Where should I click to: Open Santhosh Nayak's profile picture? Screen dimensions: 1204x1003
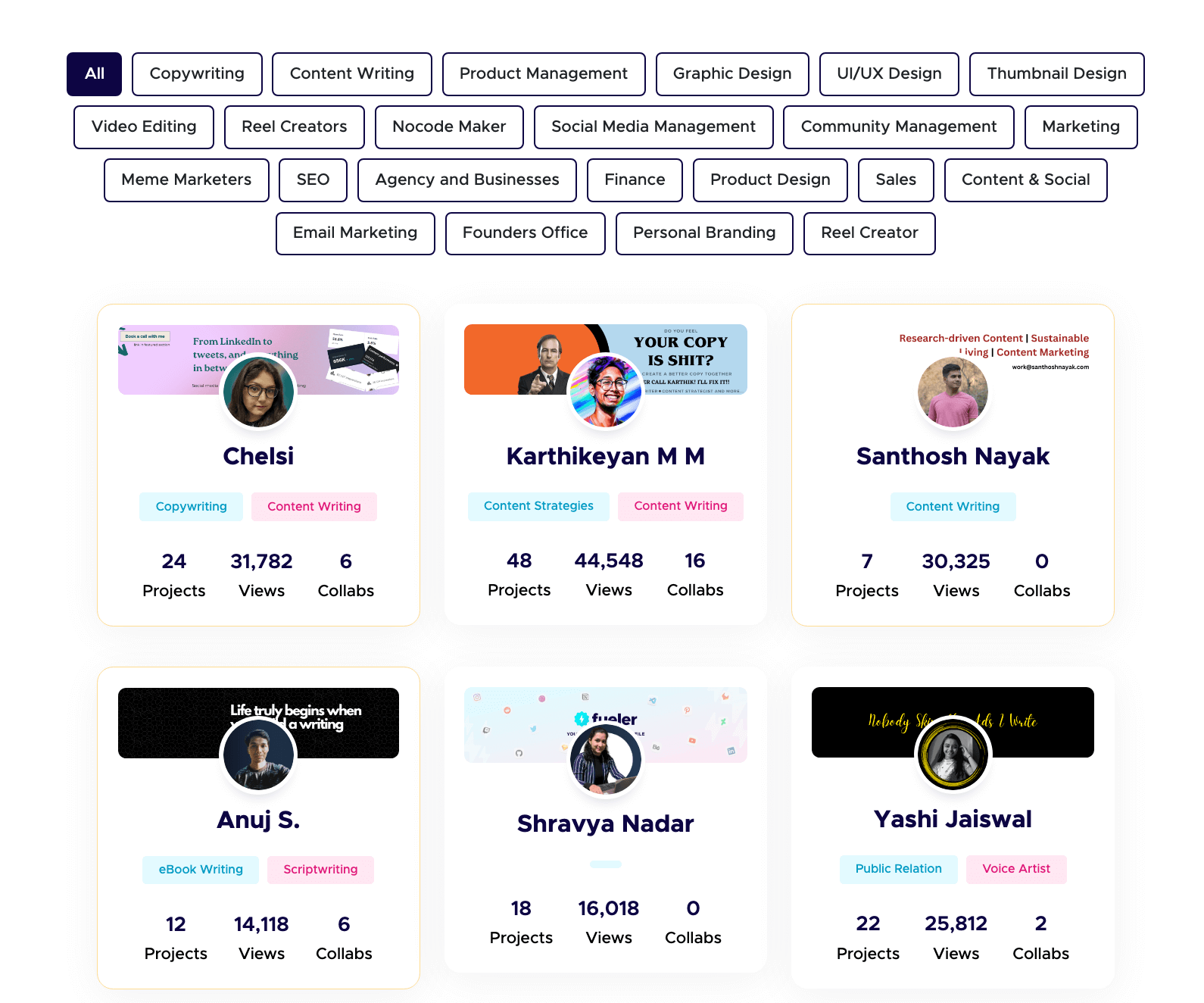(x=953, y=392)
